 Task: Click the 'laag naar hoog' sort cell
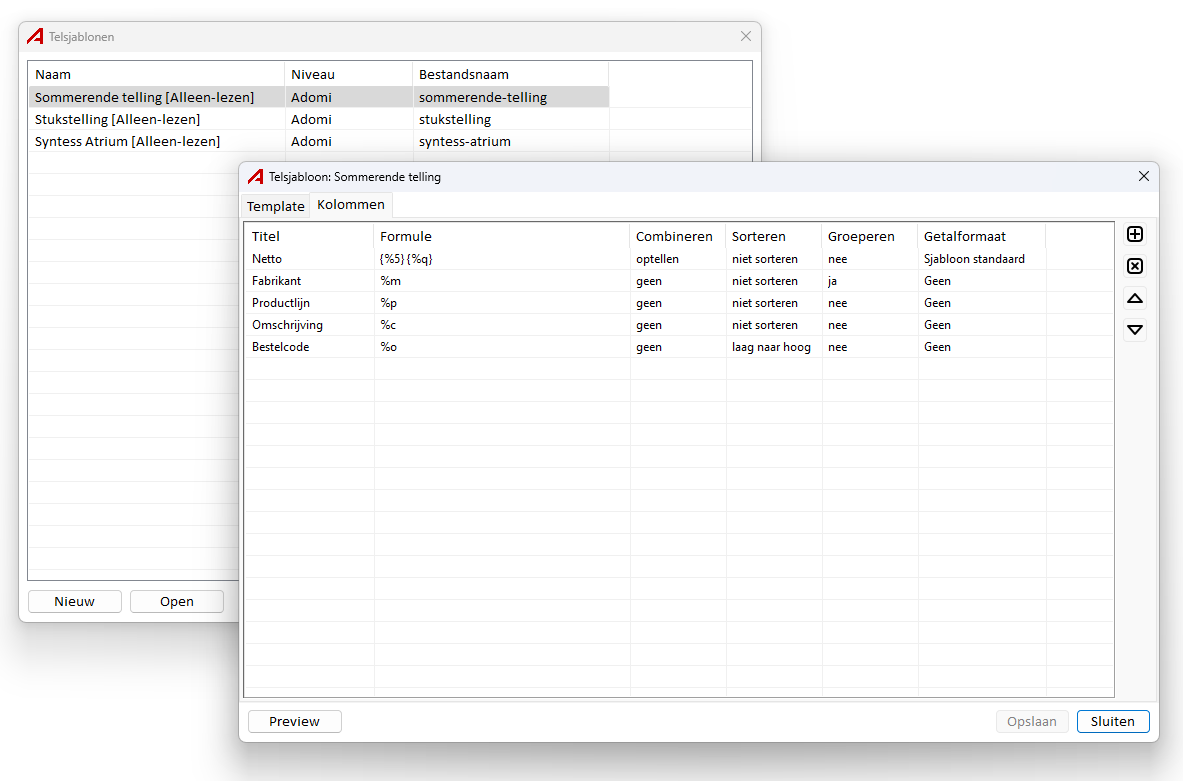[773, 347]
